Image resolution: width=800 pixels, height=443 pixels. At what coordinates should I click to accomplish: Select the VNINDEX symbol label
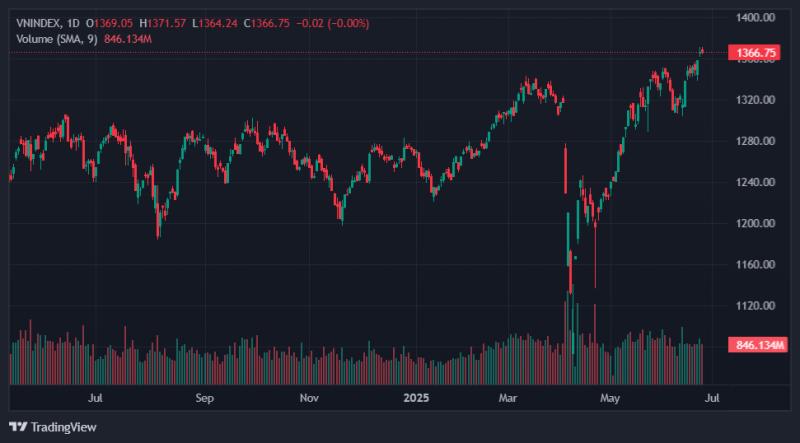[x=39, y=23]
